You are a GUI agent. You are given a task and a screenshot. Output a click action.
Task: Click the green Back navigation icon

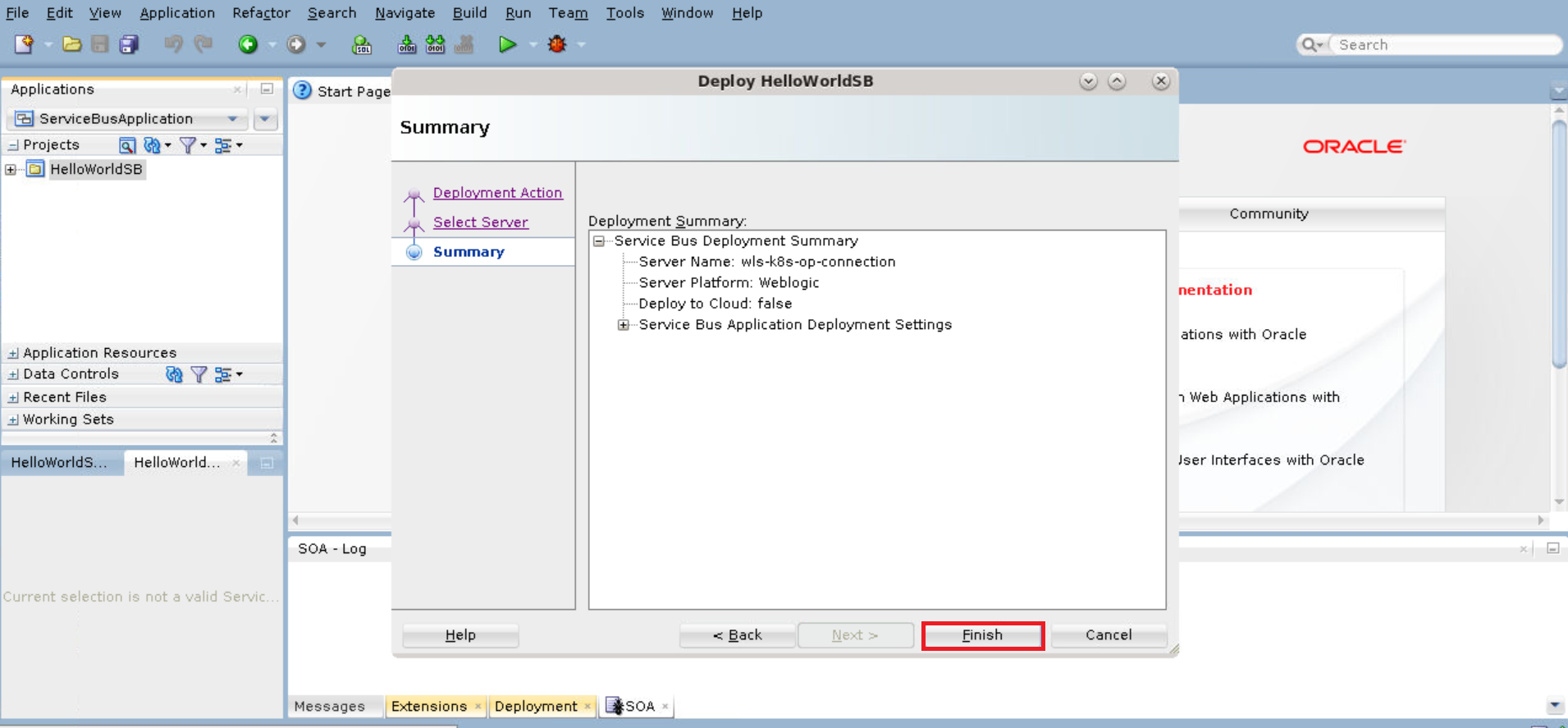tap(248, 44)
